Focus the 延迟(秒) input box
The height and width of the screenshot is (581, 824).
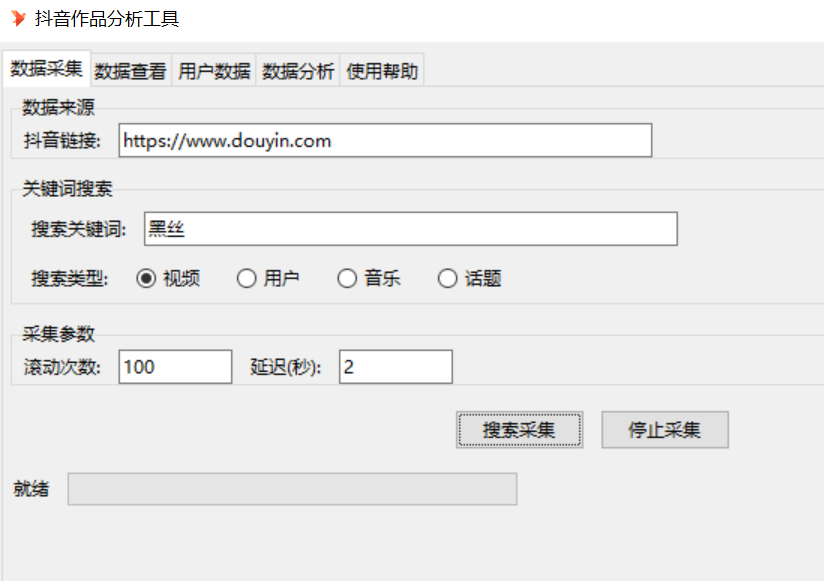point(395,367)
